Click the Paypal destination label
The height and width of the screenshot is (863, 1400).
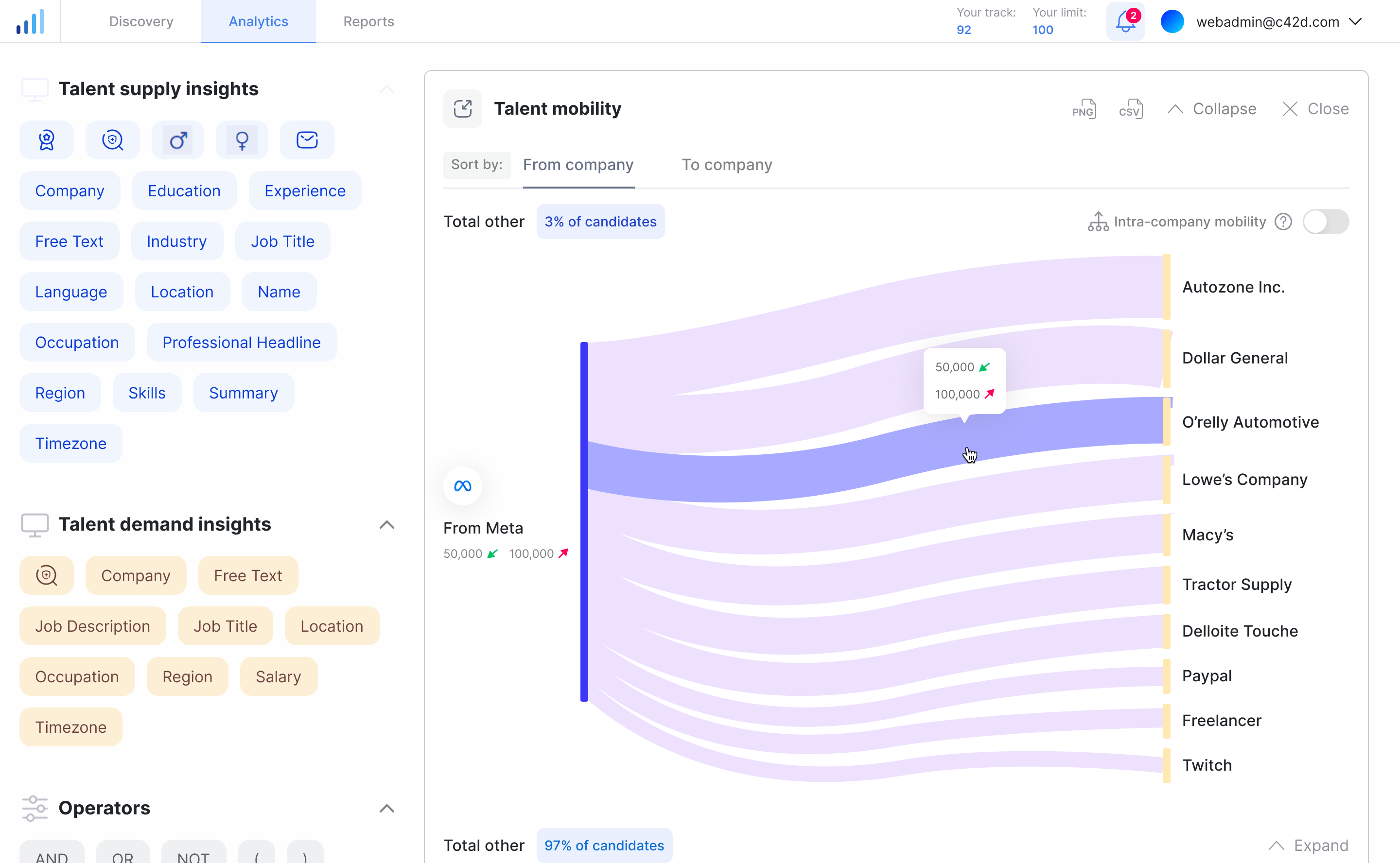coord(1207,676)
